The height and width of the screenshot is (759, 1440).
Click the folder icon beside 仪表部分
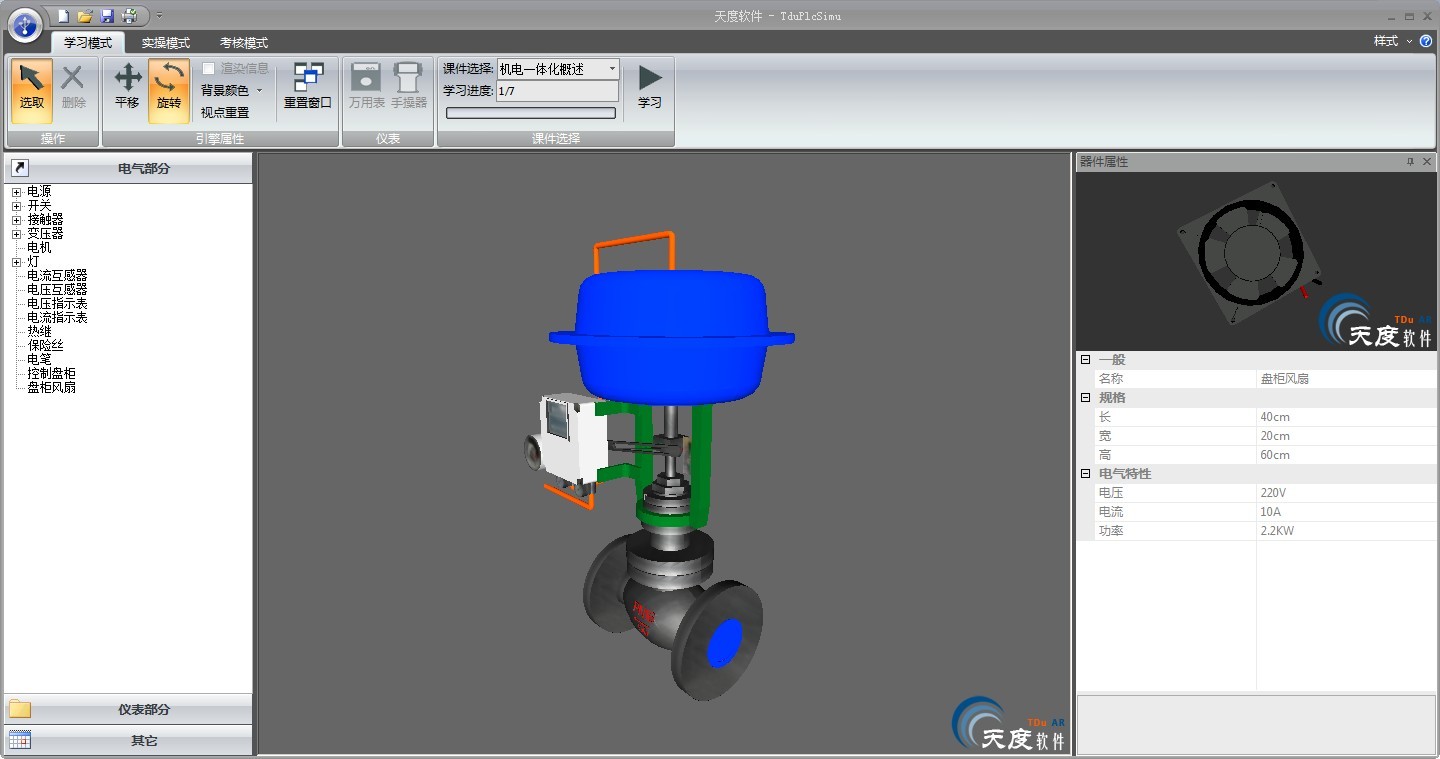(20, 709)
